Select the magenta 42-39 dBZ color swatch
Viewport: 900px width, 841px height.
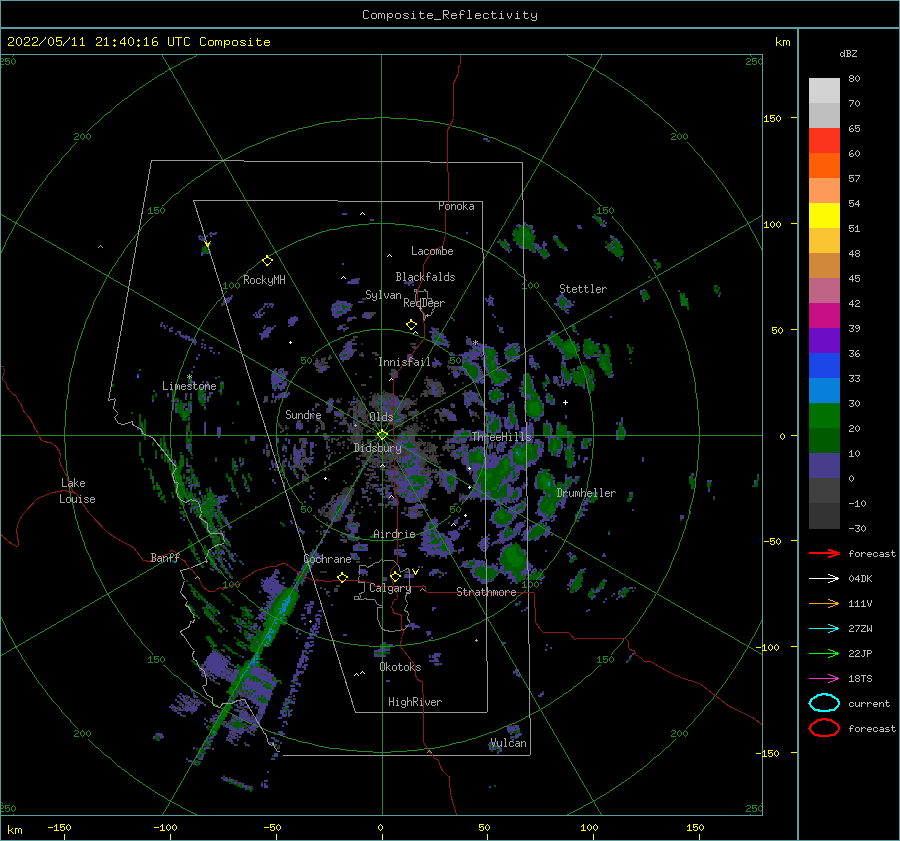(824, 316)
